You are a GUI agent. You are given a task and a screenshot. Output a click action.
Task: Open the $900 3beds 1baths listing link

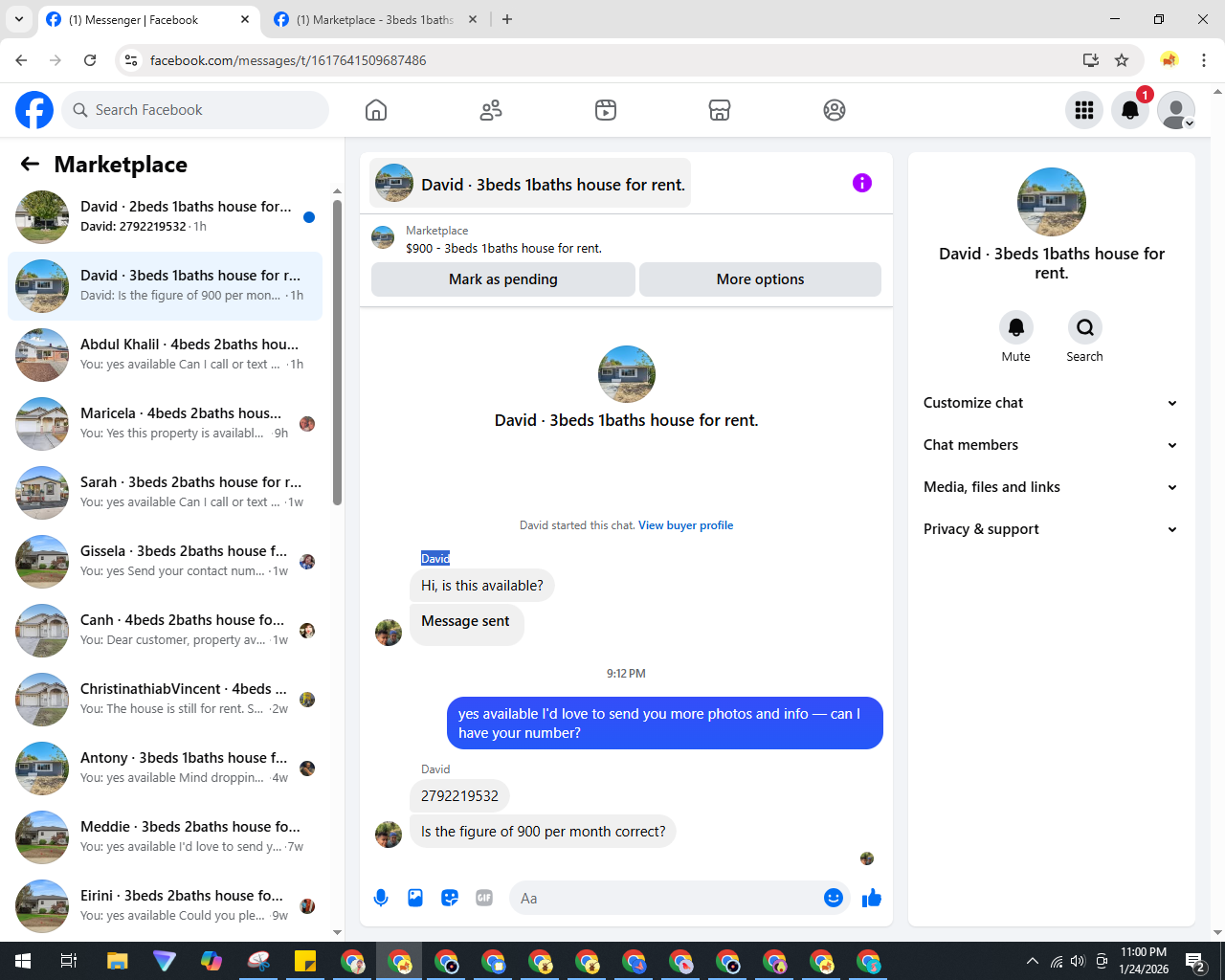click(503, 248)
